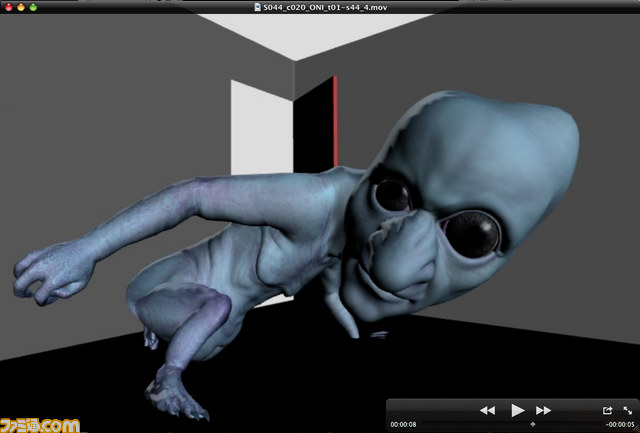This screenshot has width=640, height=433.
Task: Click the movie file proxy icon in title bar
Action: pyautogui.click(x=258, y=7)
